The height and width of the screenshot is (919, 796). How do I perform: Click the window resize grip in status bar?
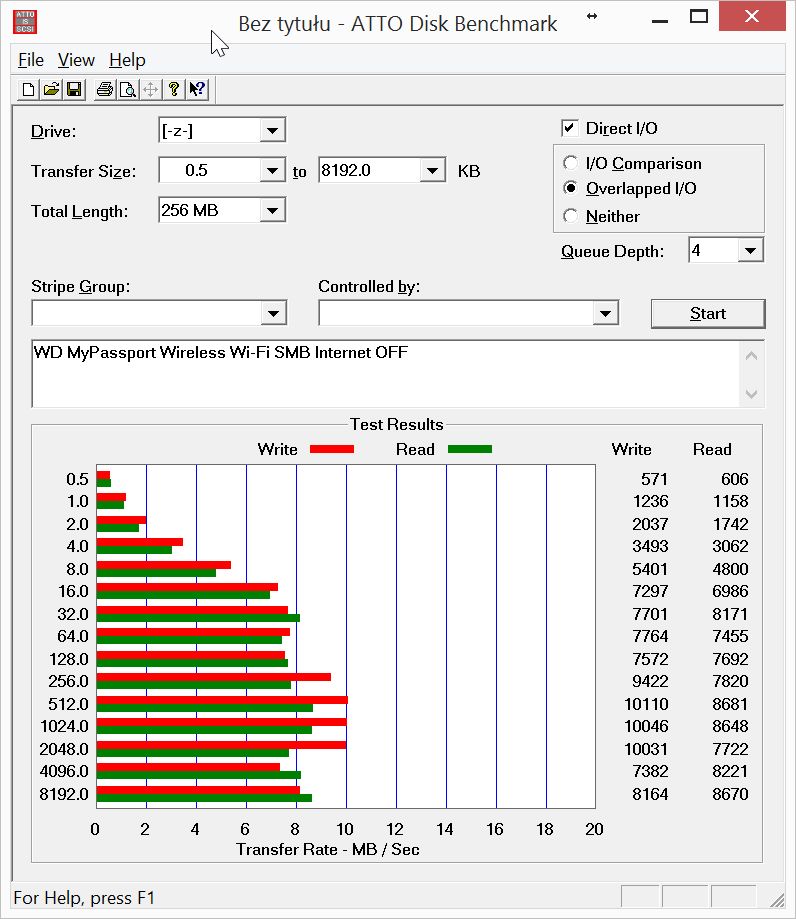click(777, 898)
